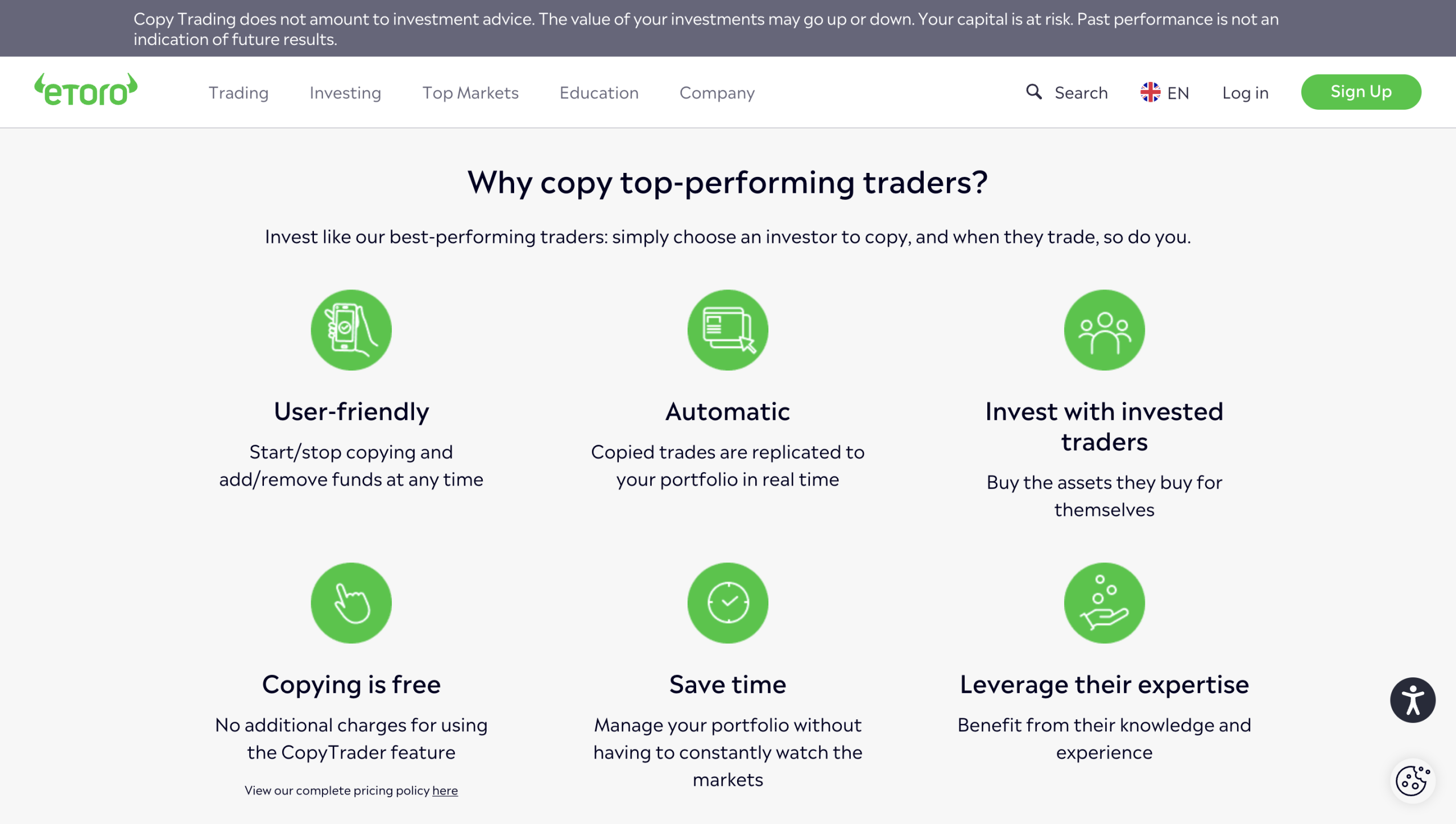Viewport: 1456px width, 824px height.
Task: Open the accessibility widget icon
Action: 1412,700
